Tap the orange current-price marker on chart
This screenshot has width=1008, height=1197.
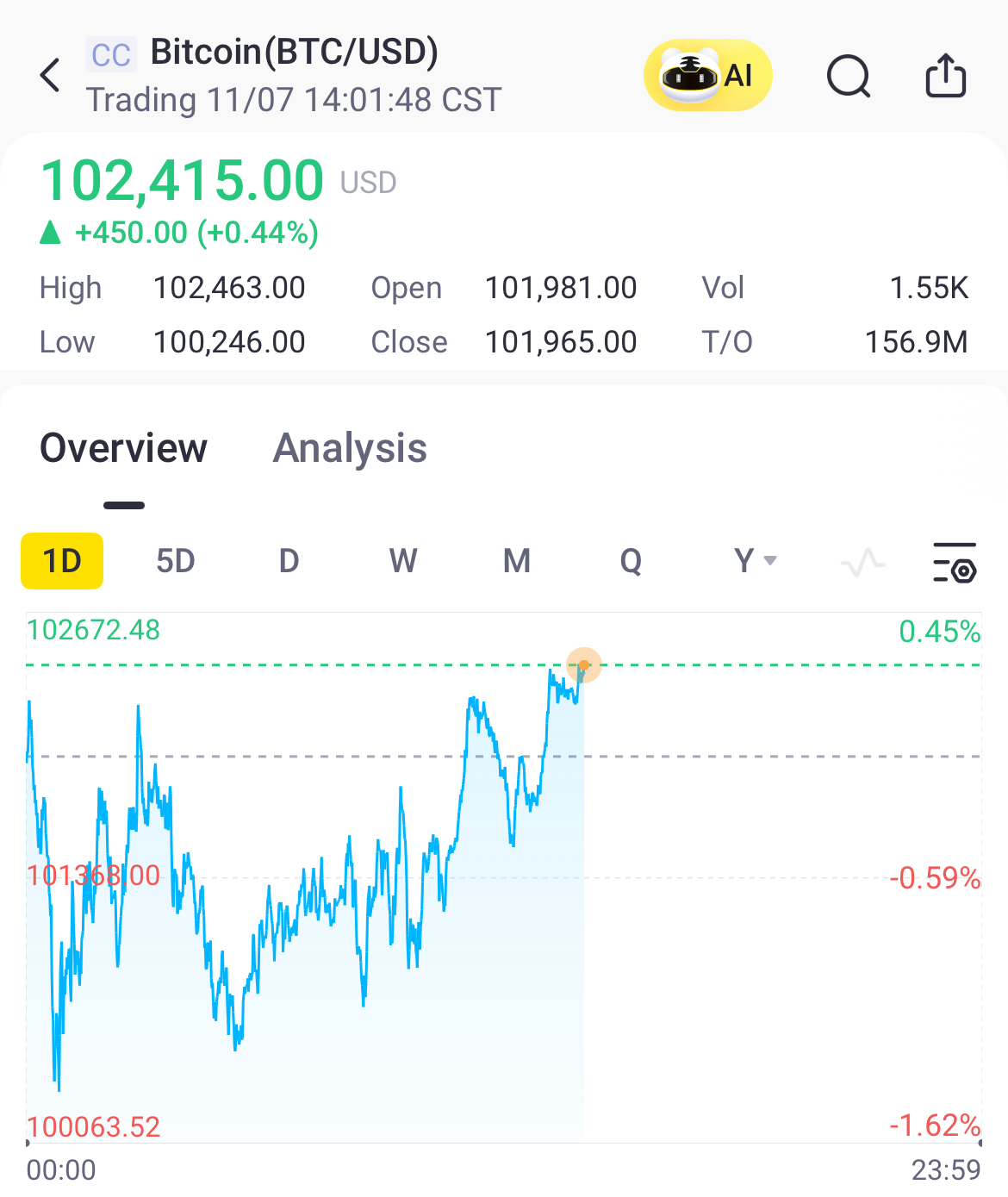click(584, 665)
